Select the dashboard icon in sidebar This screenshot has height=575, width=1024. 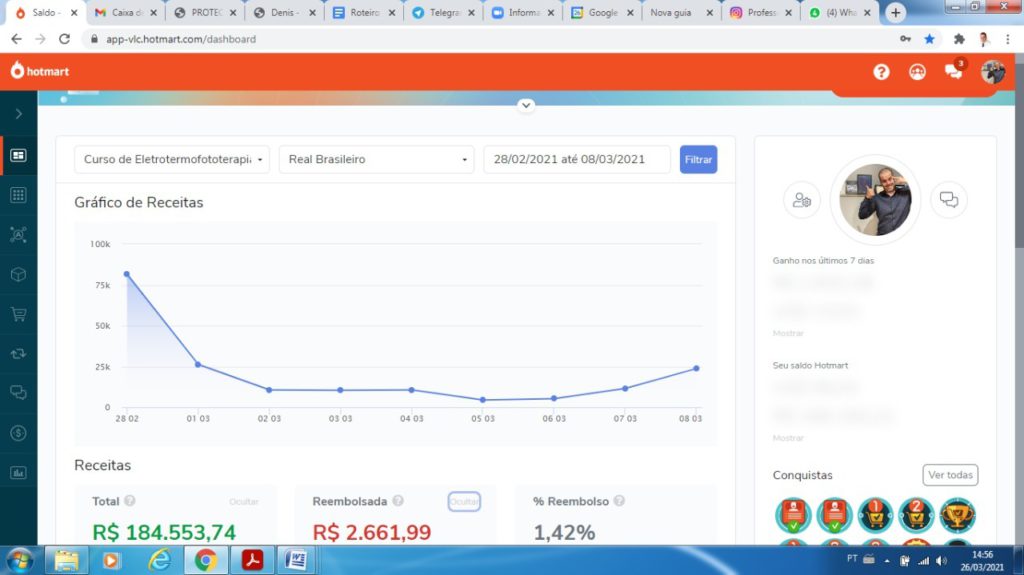pyautogui.click(x=18, y=155)
